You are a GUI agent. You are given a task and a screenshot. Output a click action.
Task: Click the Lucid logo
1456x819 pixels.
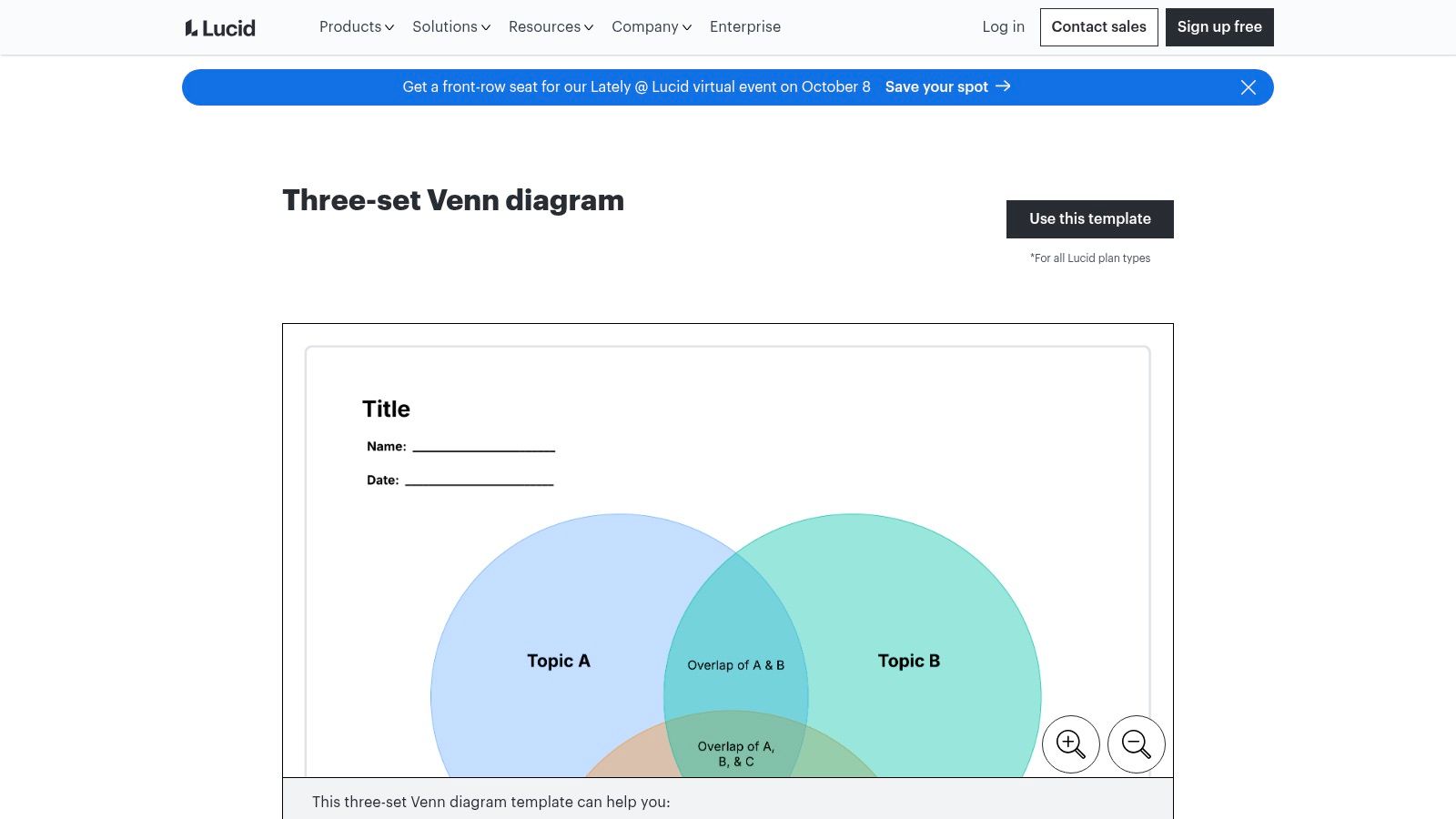point(220,28)
